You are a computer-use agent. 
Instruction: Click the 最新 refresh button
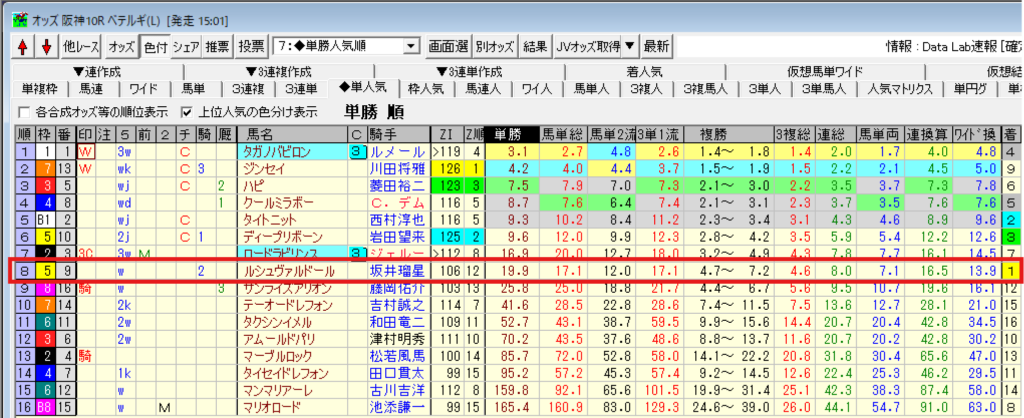click(656, 46)
